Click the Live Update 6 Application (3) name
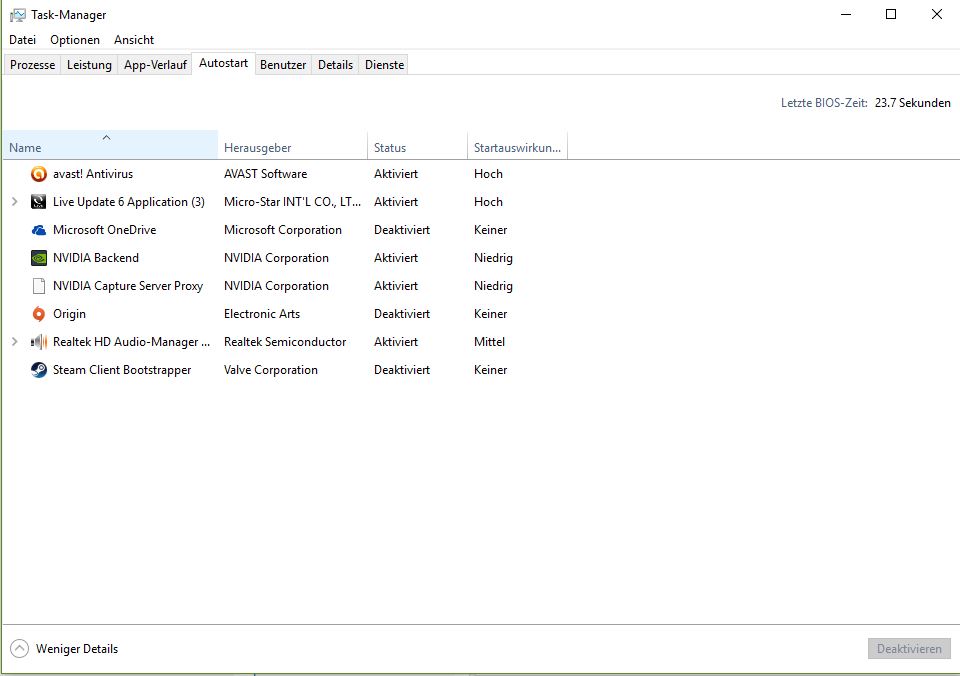 tap(129, 202)
